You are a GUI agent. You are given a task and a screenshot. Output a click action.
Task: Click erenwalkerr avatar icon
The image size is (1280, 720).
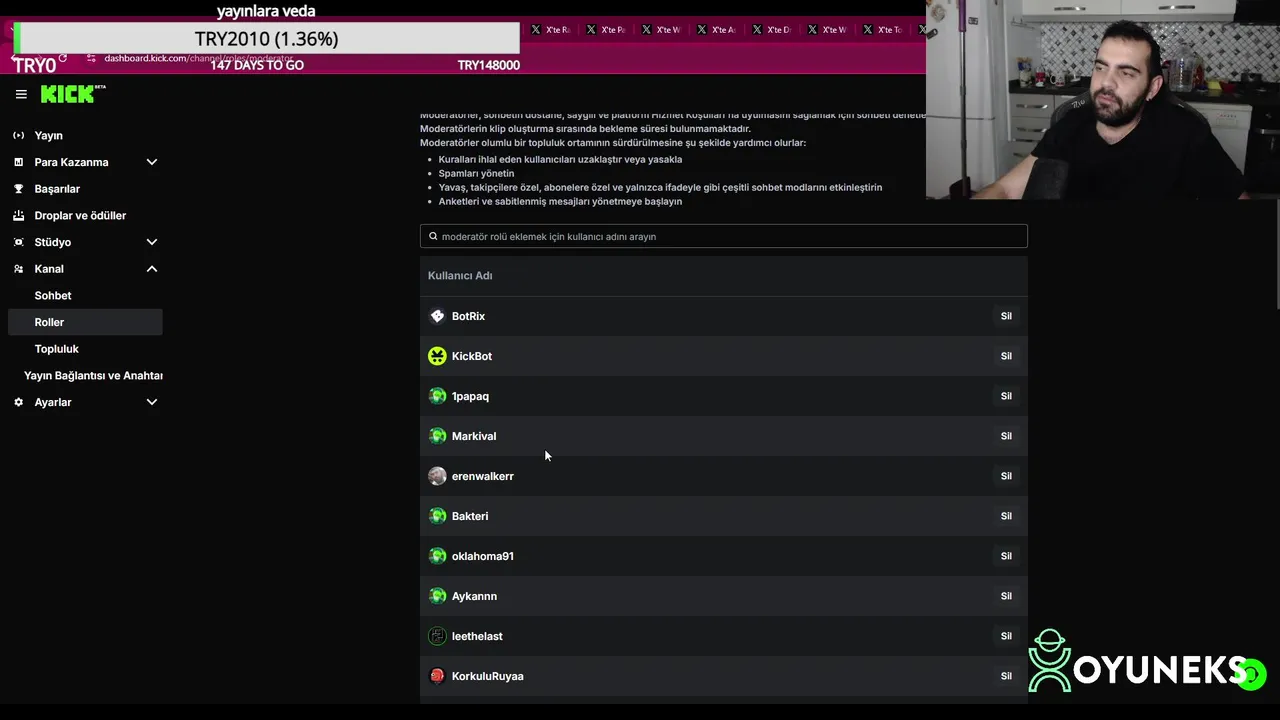tap(437, 476)
